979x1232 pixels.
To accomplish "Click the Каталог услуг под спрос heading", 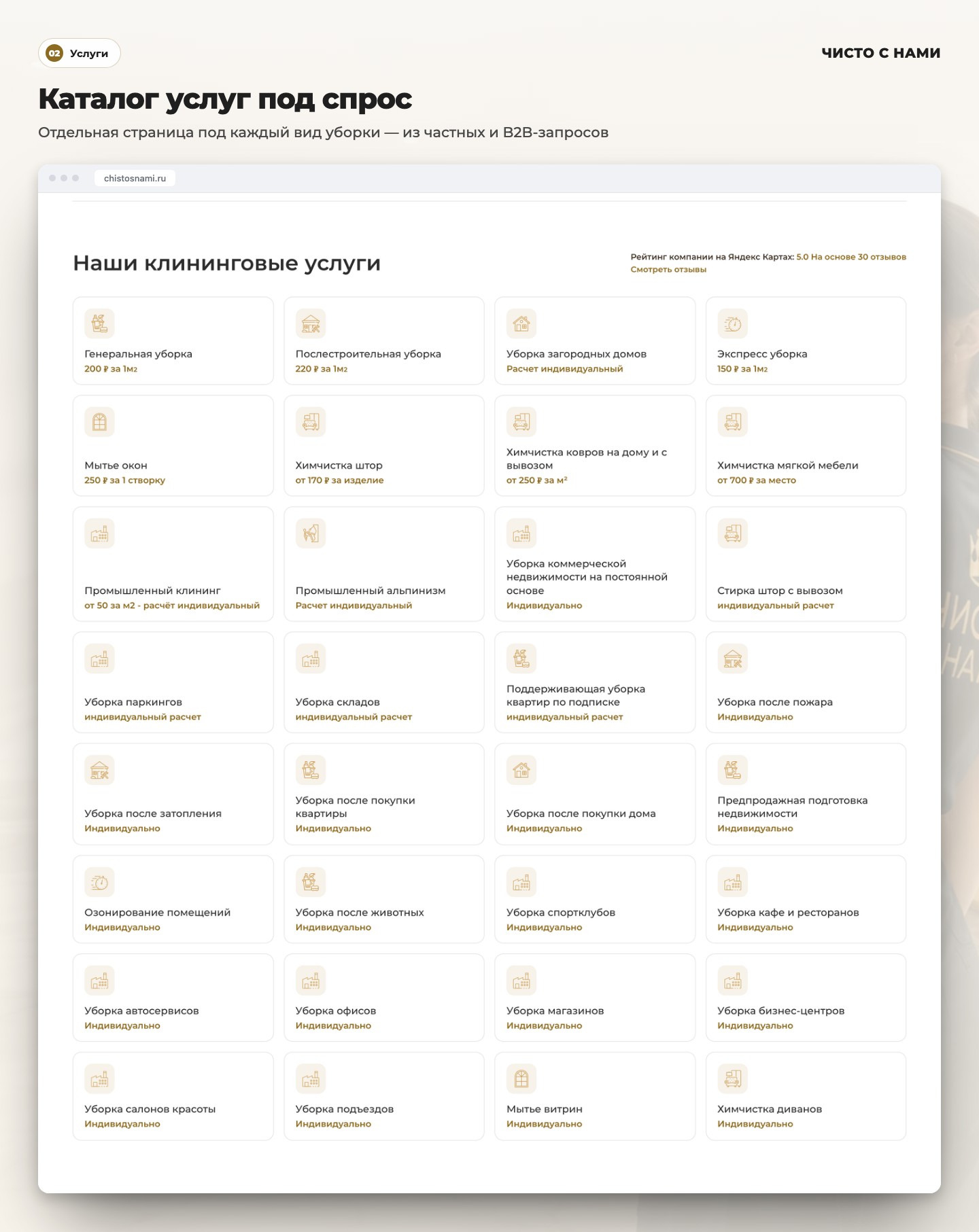I will (225, 99).
